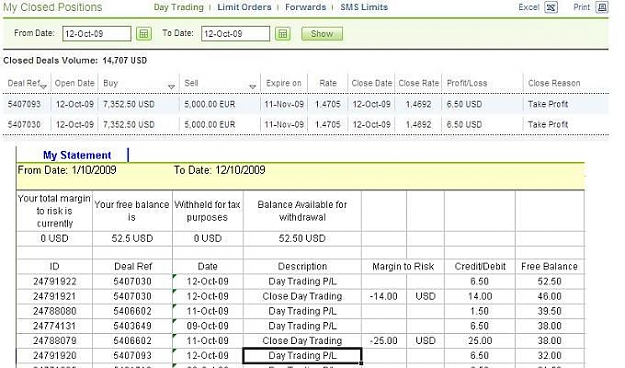The height and width of the screenshot is (368, 625).
Task: Click the Profit/Loss column header
Action: click(467, 83)
